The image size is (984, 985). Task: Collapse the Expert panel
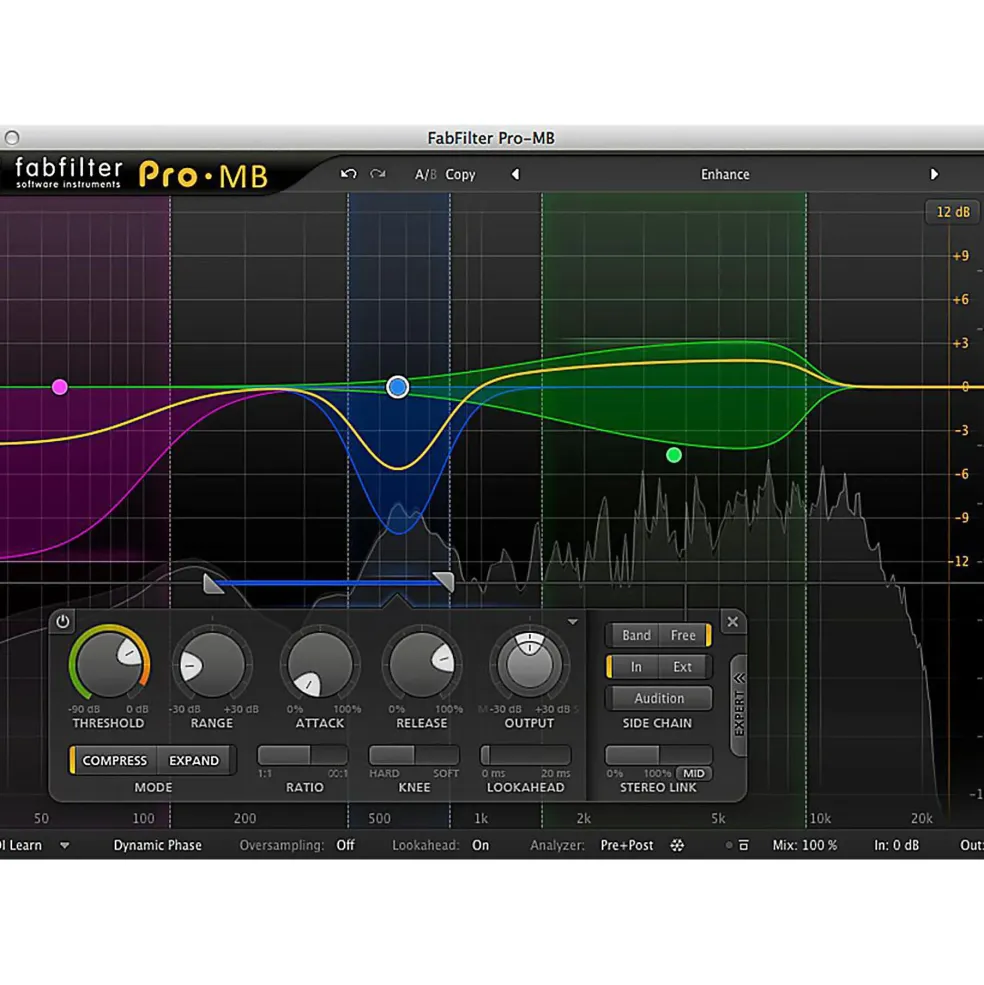(x=739, y=705)
